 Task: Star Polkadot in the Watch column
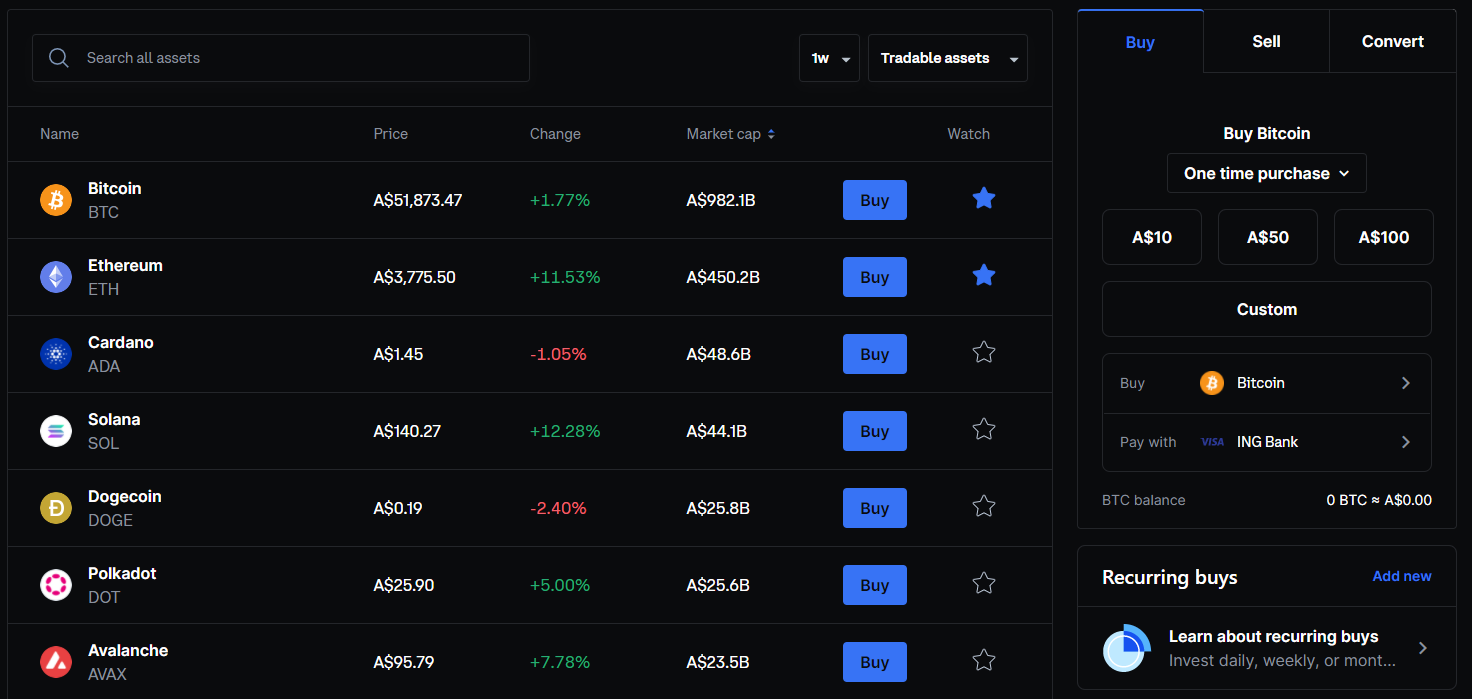coord(984,583)
